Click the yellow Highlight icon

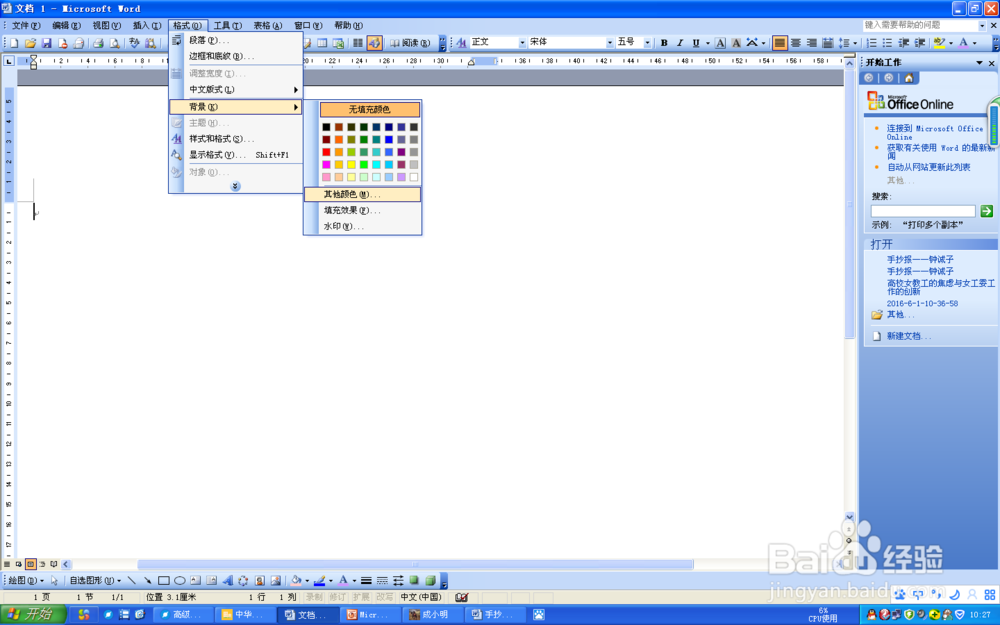pos(939,43)
